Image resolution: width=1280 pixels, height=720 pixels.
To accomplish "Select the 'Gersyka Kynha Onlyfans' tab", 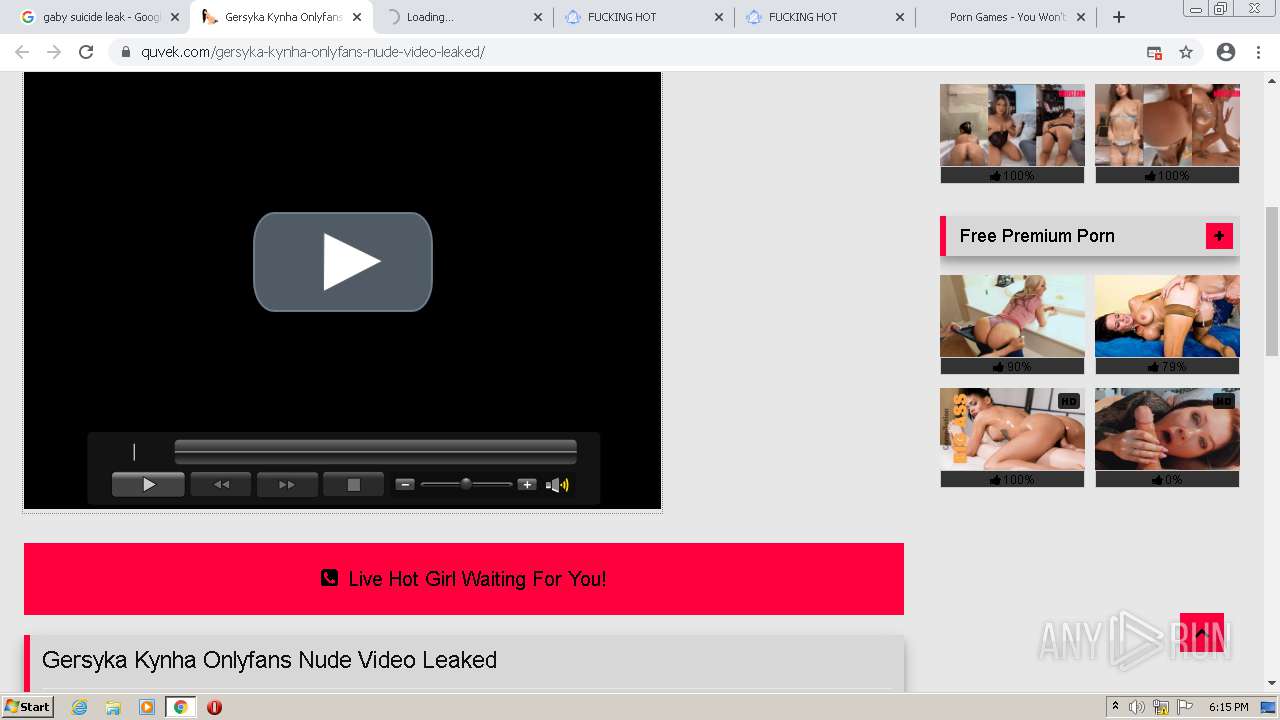I will click(x=282, y=17).
